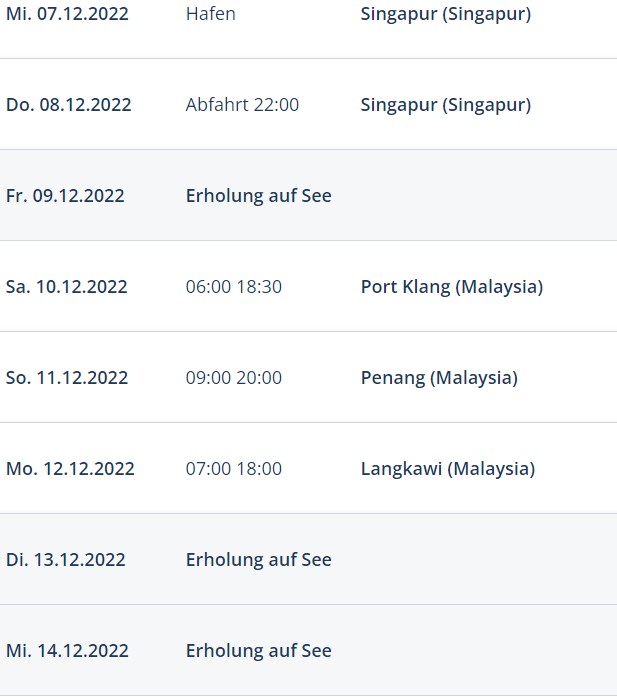Click Erholung auf See on 13.12.2022
This screenshot has width=617, height=697.
[259, 560]
